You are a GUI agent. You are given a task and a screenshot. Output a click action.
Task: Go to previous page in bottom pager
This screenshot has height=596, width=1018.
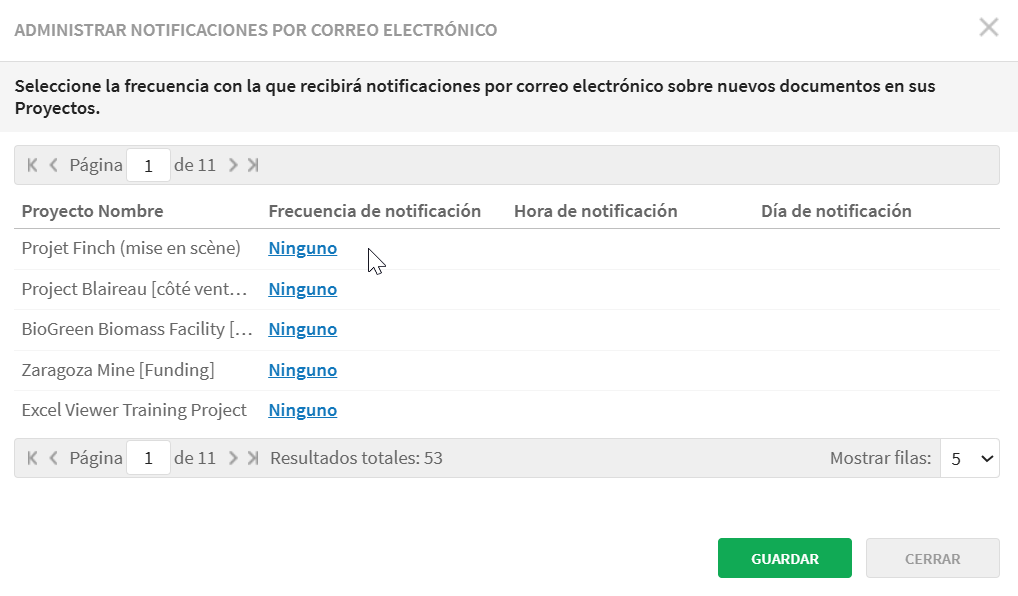[x=54, y=458]
